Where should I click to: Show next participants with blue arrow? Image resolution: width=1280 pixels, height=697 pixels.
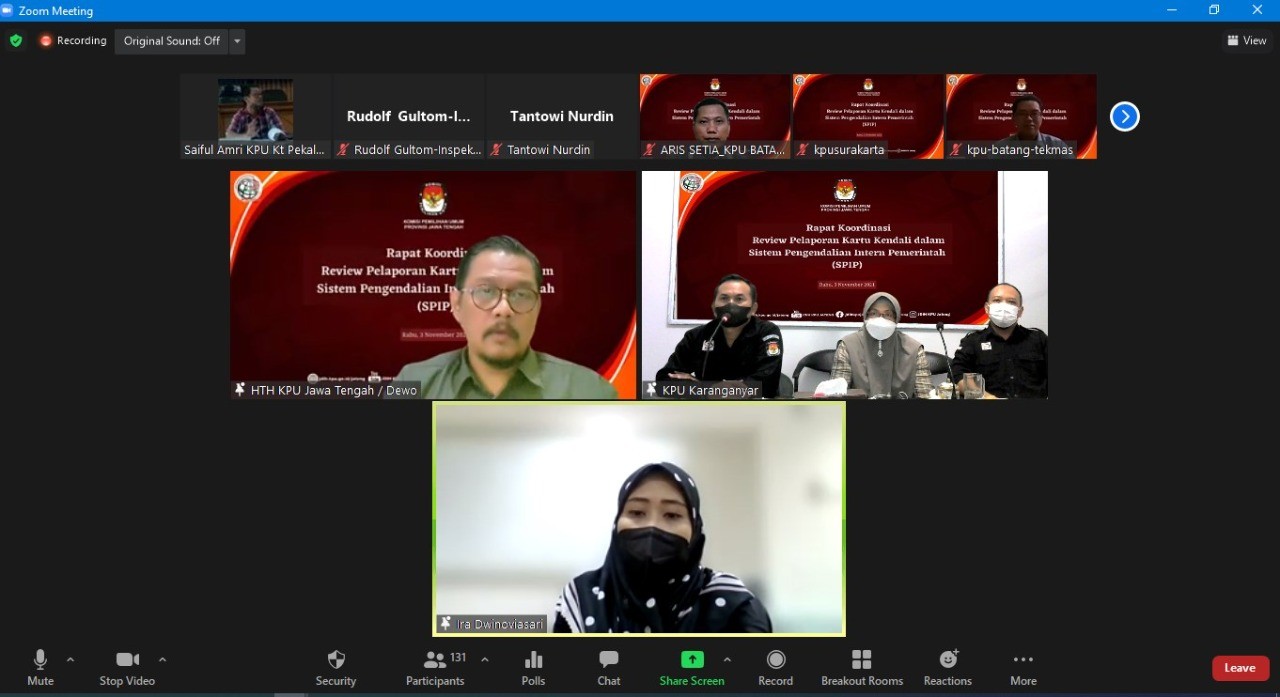pyautogui.click(x=1125, y=117)
